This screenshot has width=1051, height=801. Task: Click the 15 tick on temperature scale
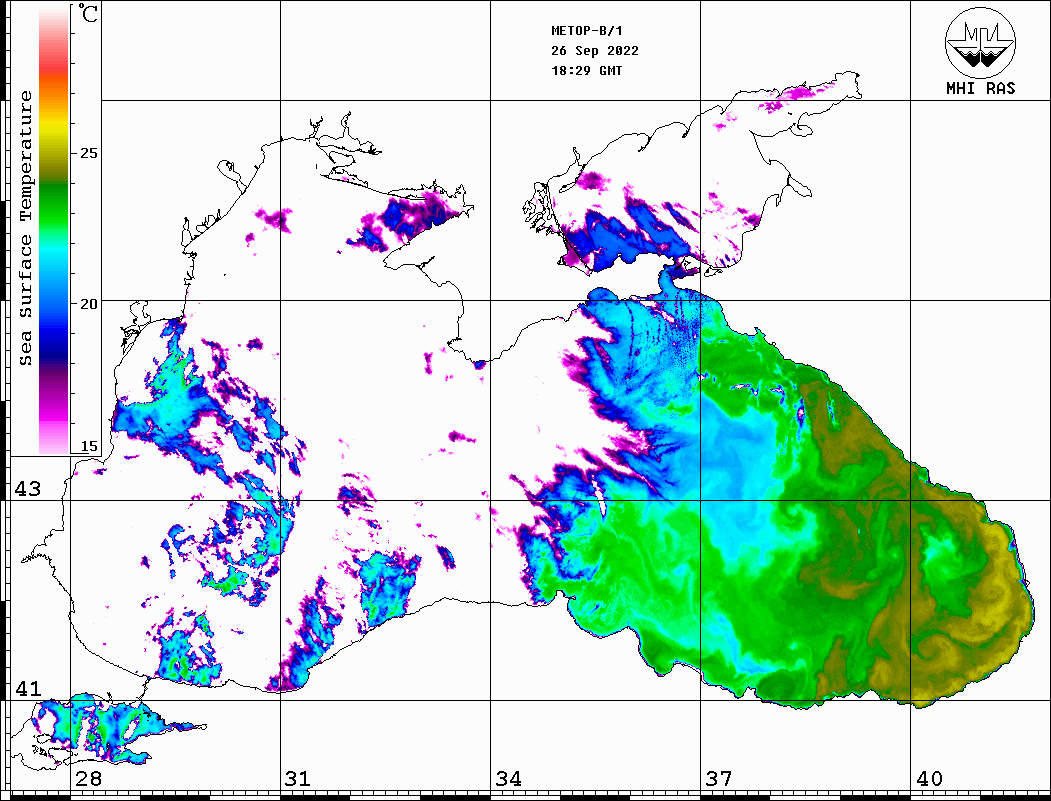pyautogui.click(x=88, y=446)
